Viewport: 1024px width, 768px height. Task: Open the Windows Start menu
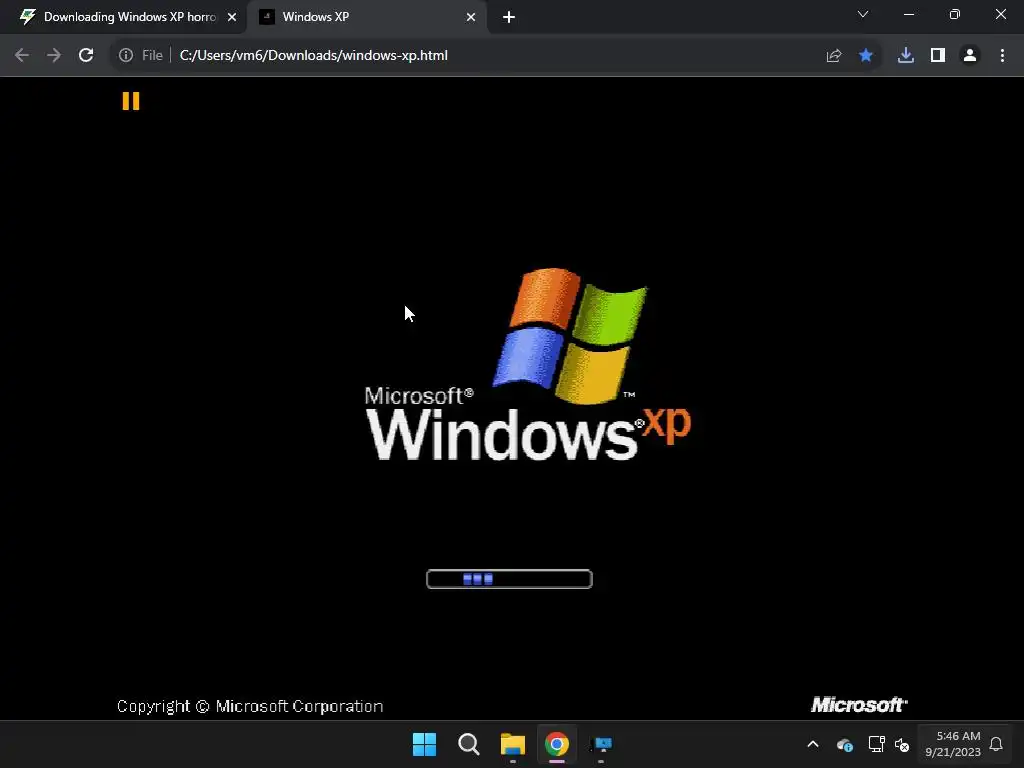[x=424, y=744]
